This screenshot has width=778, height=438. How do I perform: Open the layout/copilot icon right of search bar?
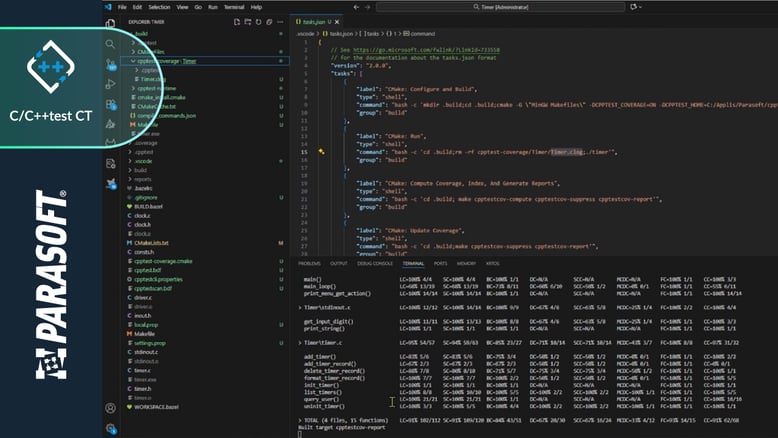636,7
